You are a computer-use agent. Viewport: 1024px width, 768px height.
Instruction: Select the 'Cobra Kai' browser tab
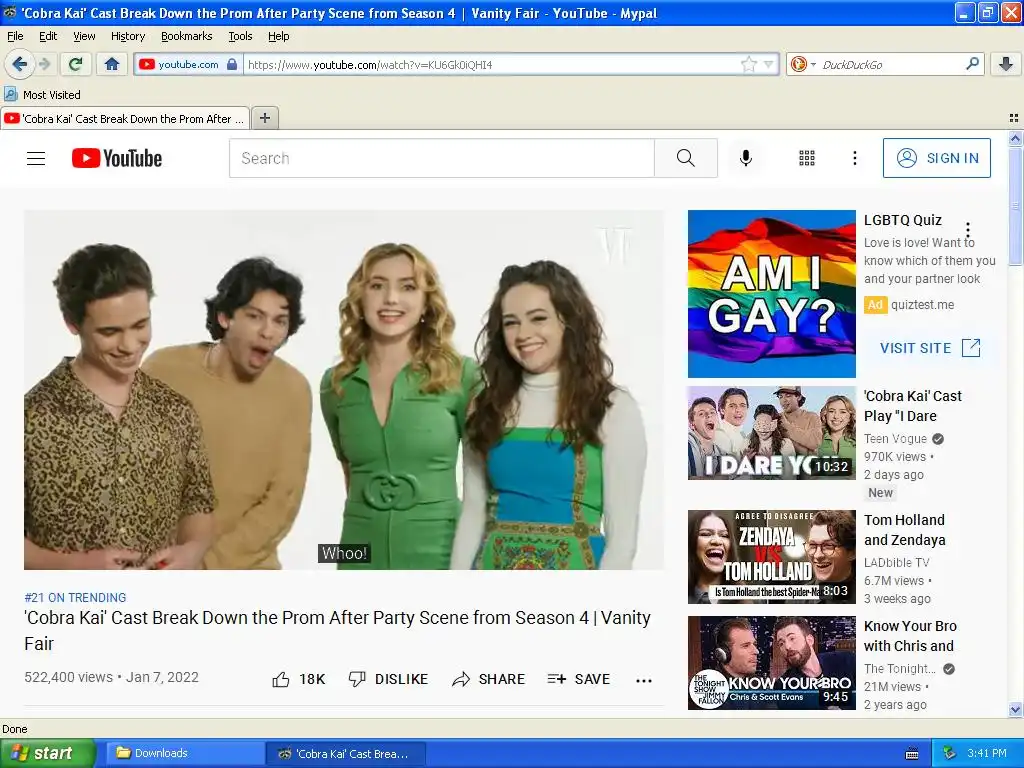point(125,118)
